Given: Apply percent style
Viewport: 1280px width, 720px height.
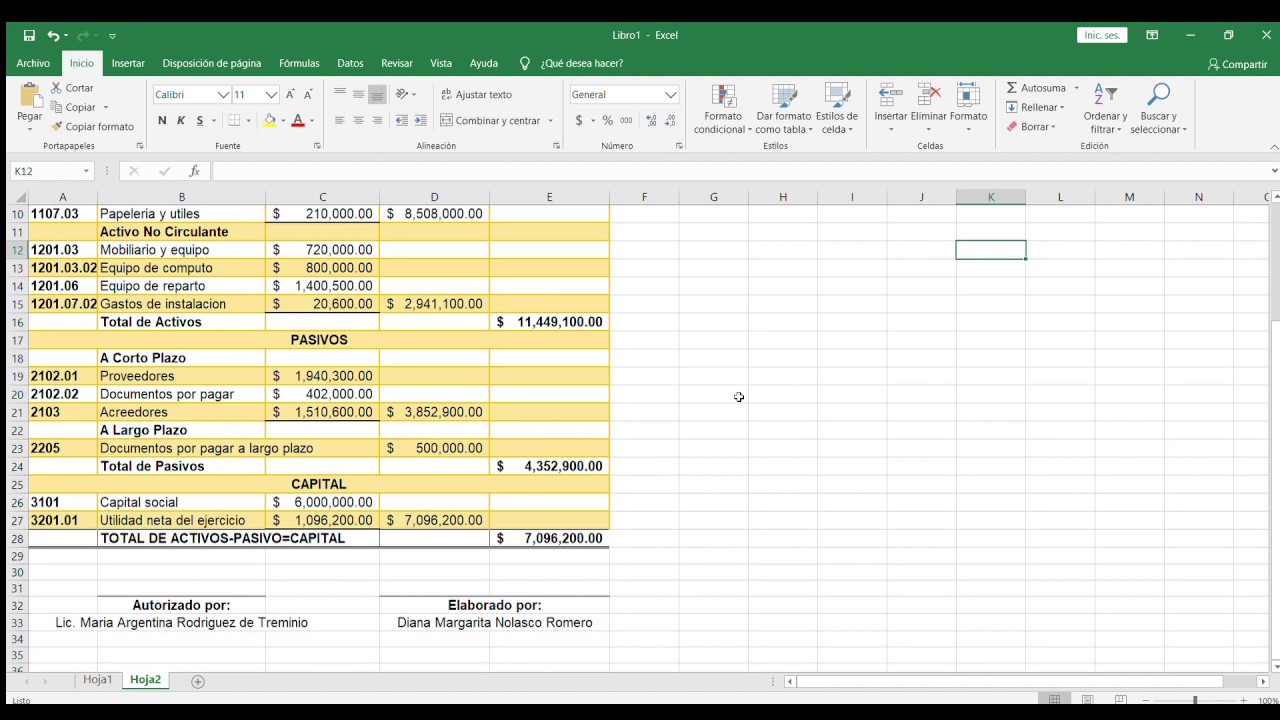Looking at the screenshot, I should 607,121.
